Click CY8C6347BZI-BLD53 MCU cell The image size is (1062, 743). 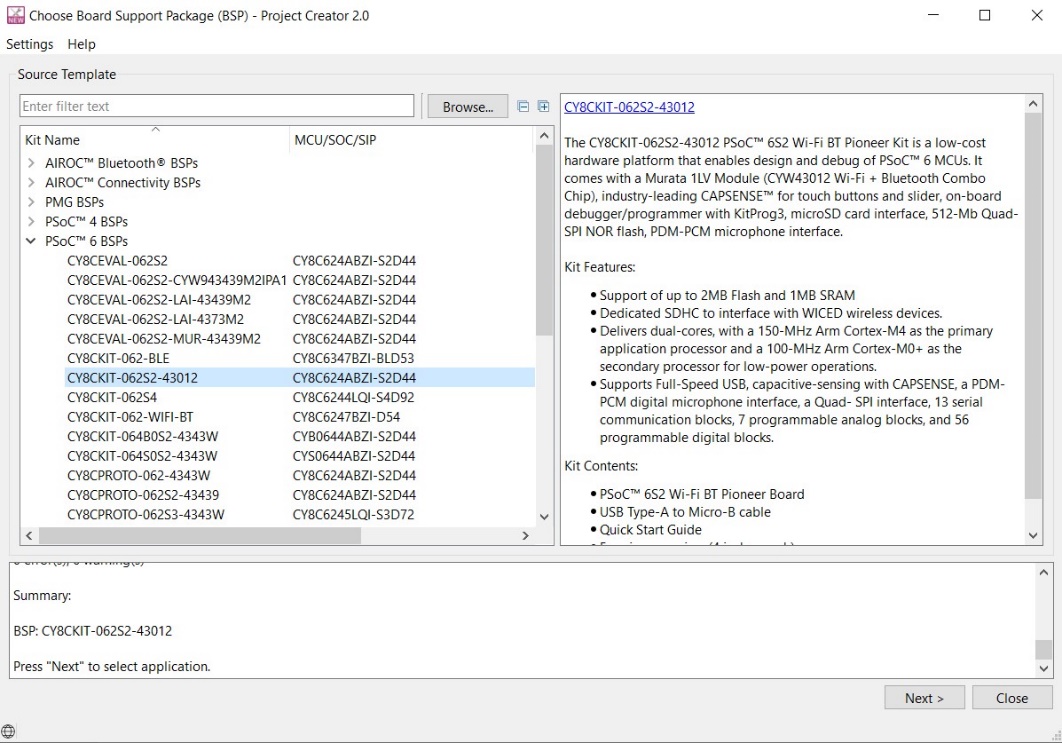click(353, 358)
